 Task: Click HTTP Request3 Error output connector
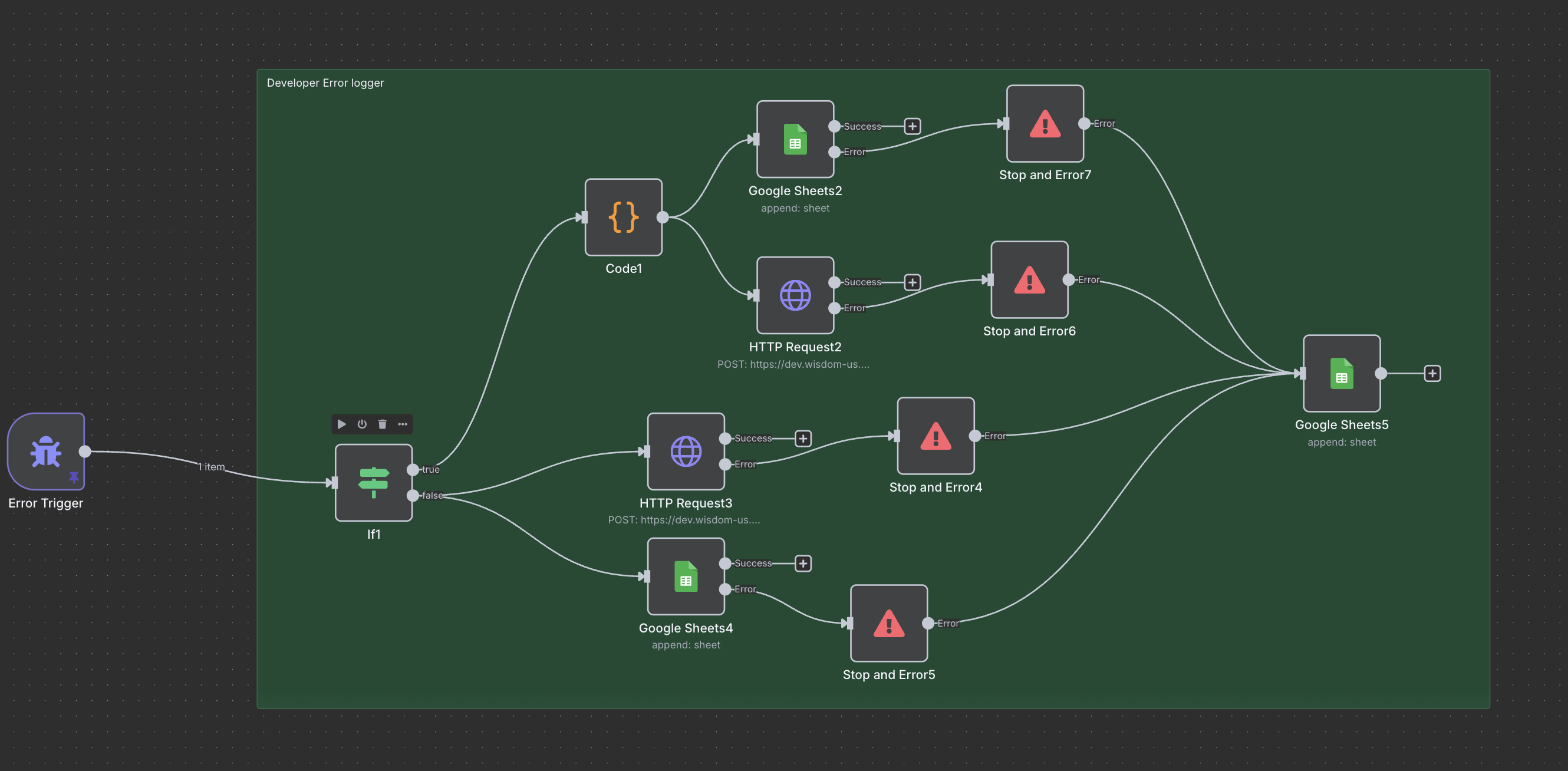(726, 464)
